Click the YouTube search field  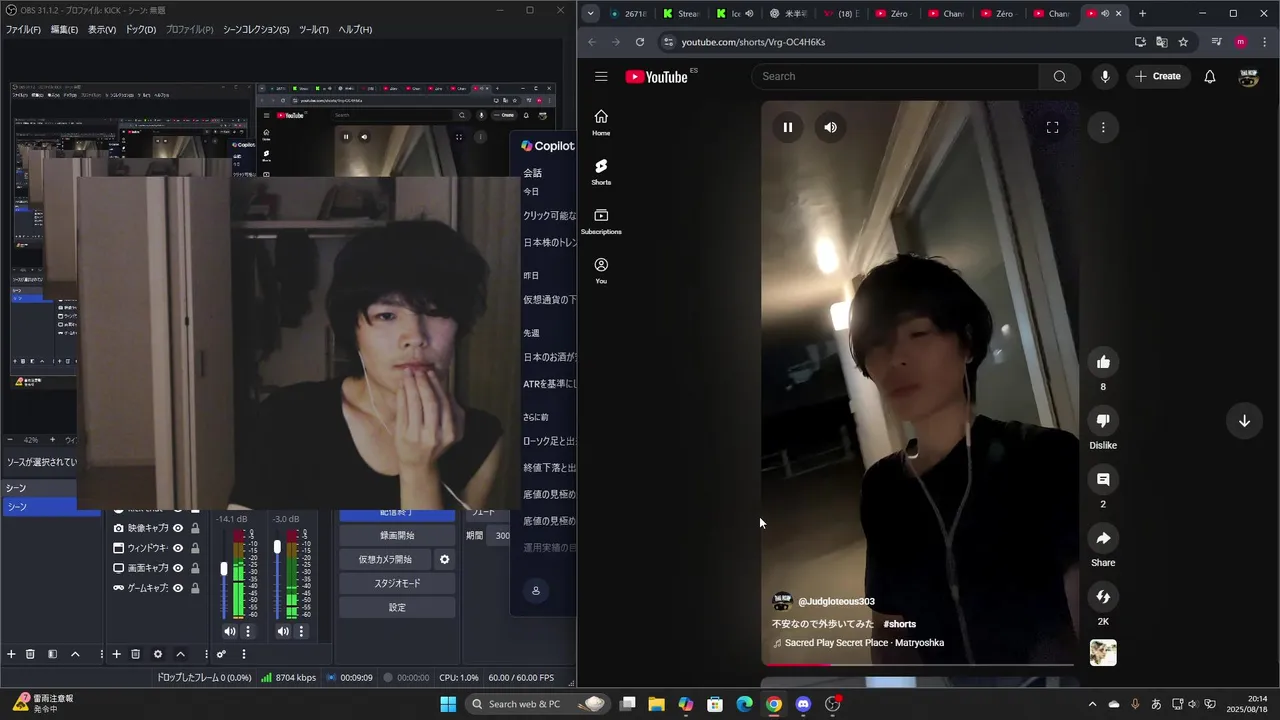(896, 76)
